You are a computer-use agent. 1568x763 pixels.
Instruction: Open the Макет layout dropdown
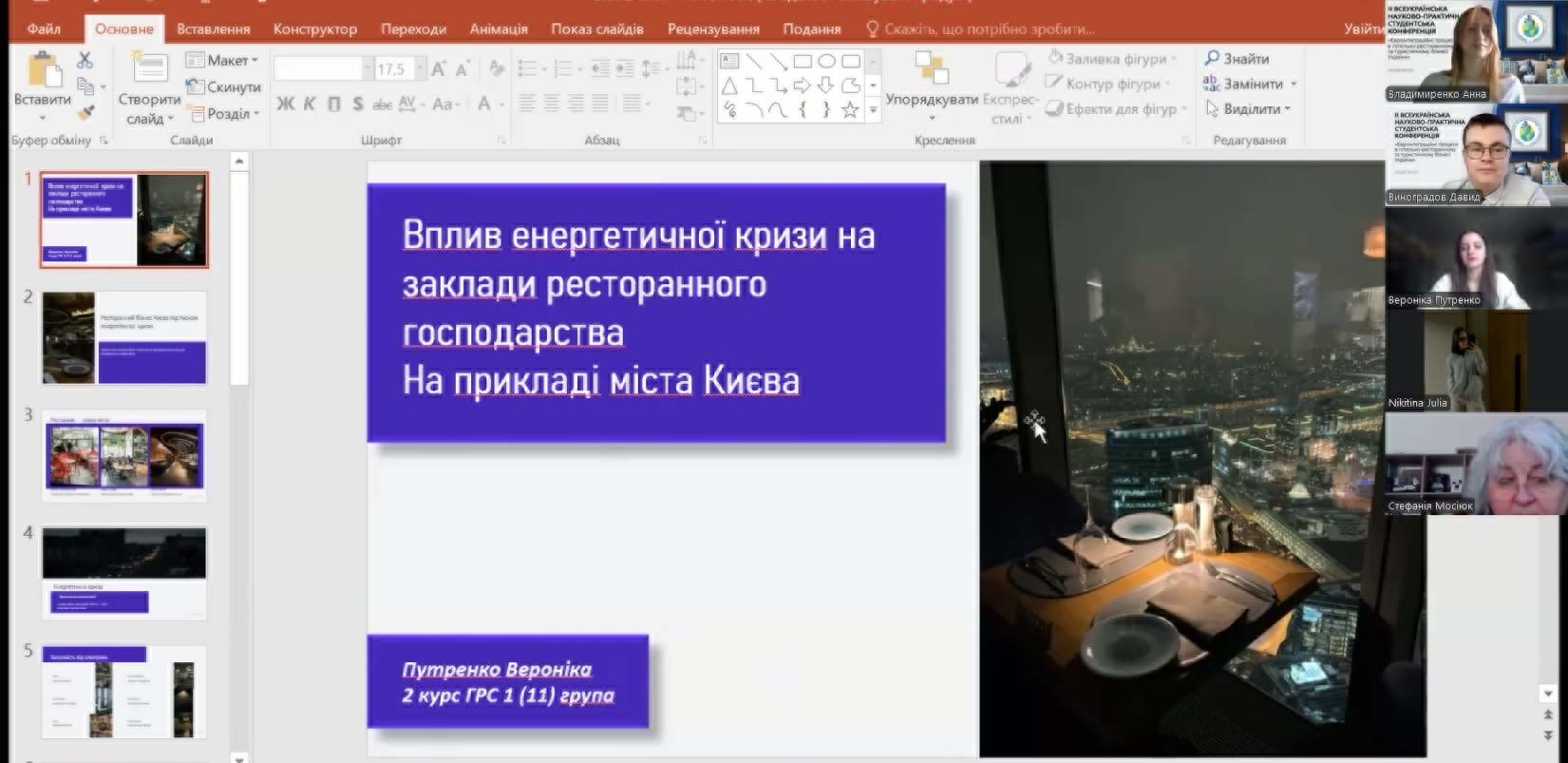(x=223, y=60)
